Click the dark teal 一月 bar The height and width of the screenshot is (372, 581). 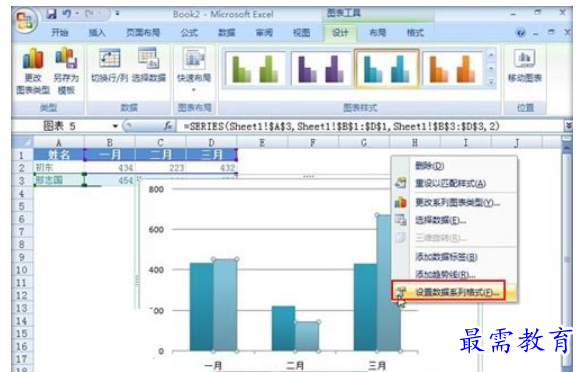pos(202,307)
